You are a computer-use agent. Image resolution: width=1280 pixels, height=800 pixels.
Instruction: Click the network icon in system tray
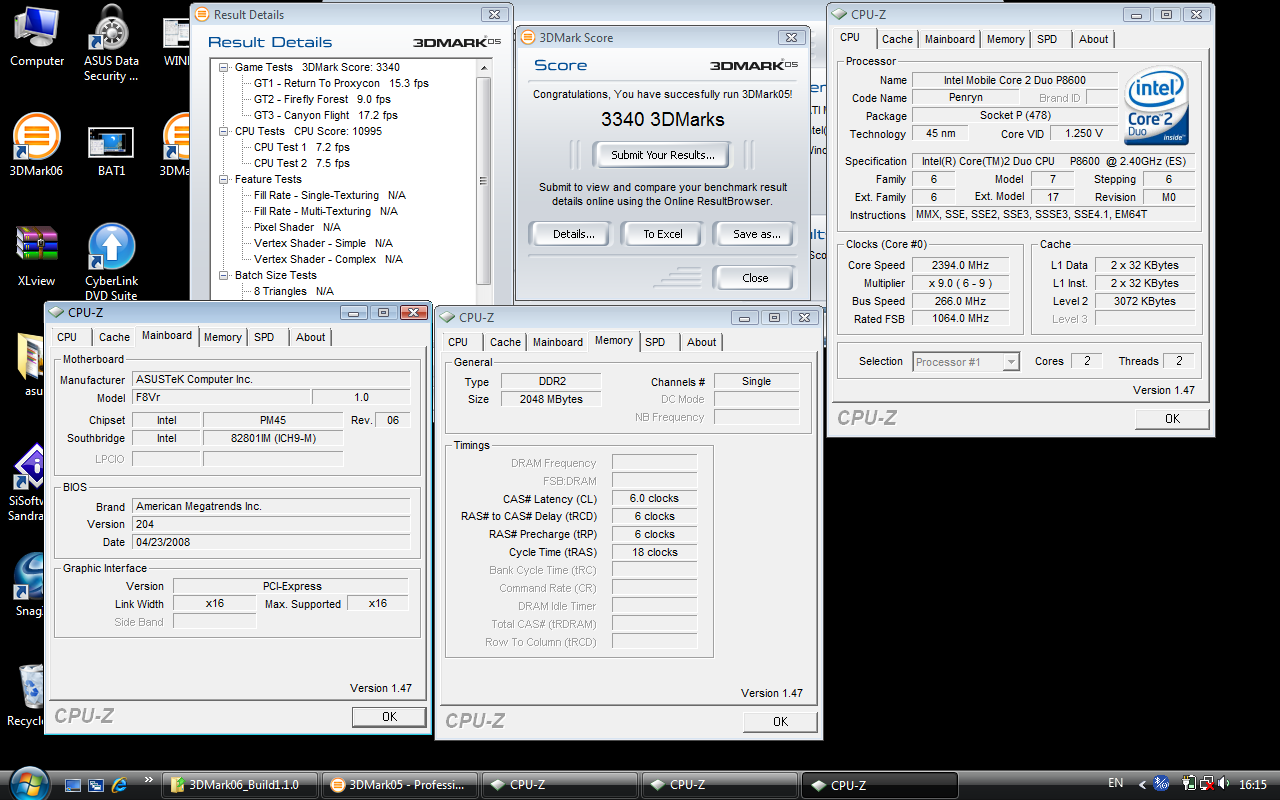(x=1208, y=784)
